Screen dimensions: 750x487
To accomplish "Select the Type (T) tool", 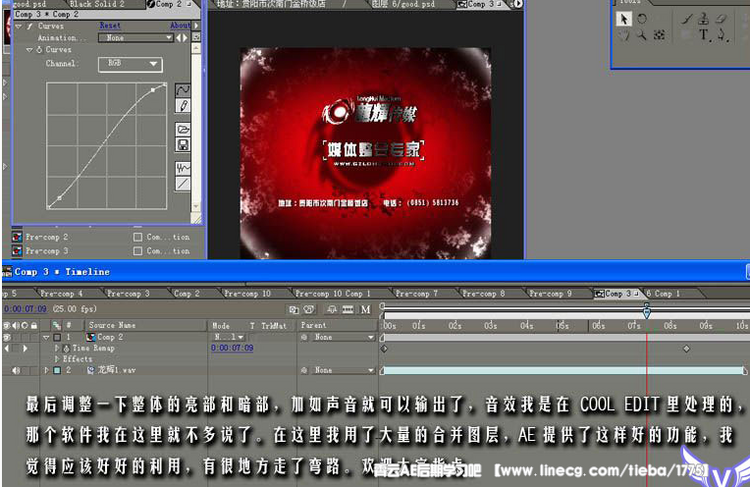I will pos(703,35).
